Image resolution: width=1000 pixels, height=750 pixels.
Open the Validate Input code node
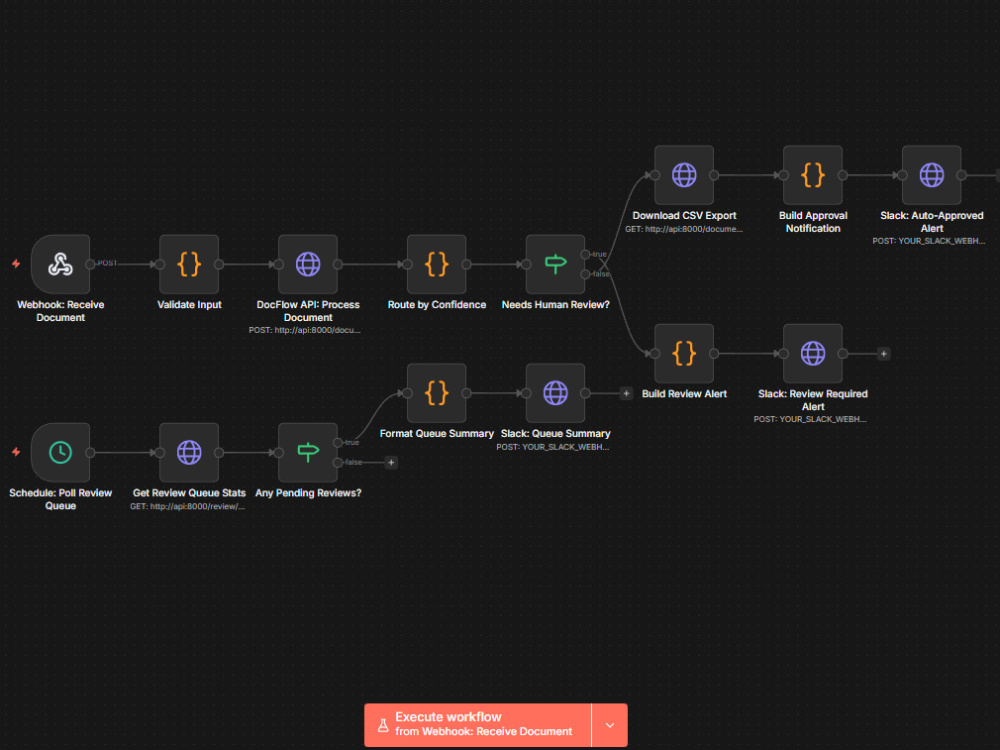point(189,264)
